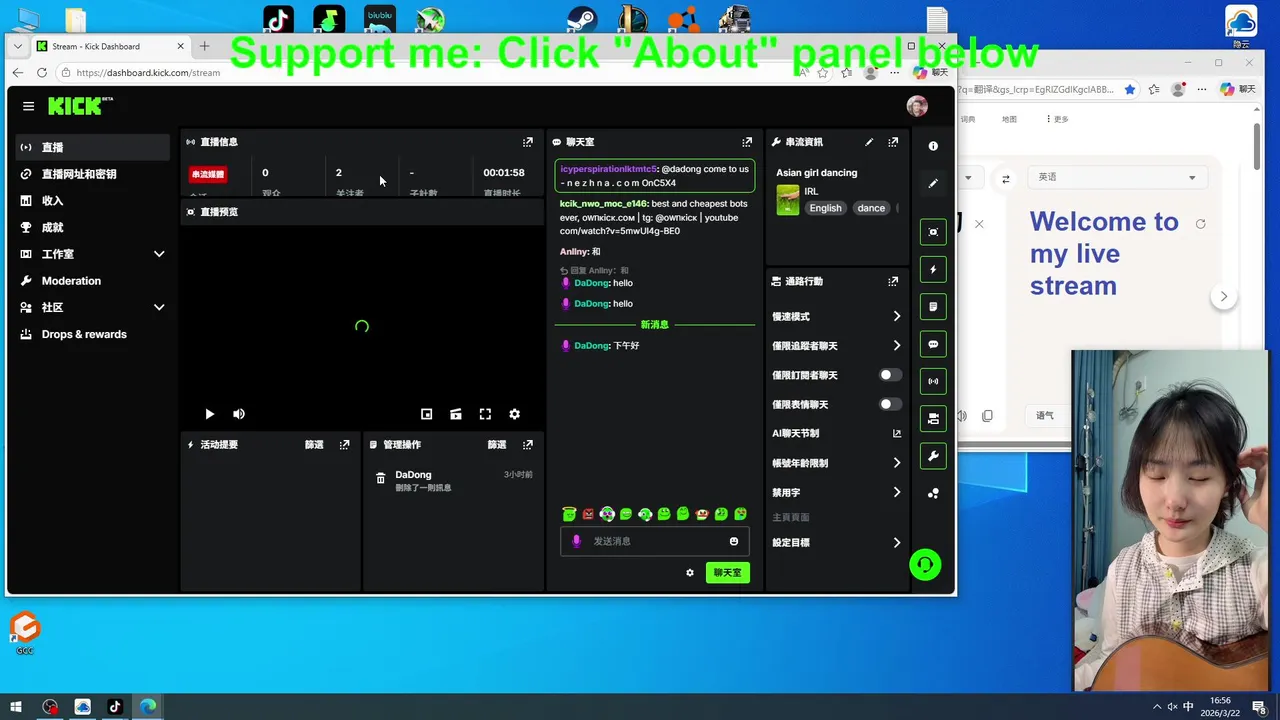Pop out the 通路行動 panel
This screenshot has width=1280, height=720.
(x=893, y=282)
